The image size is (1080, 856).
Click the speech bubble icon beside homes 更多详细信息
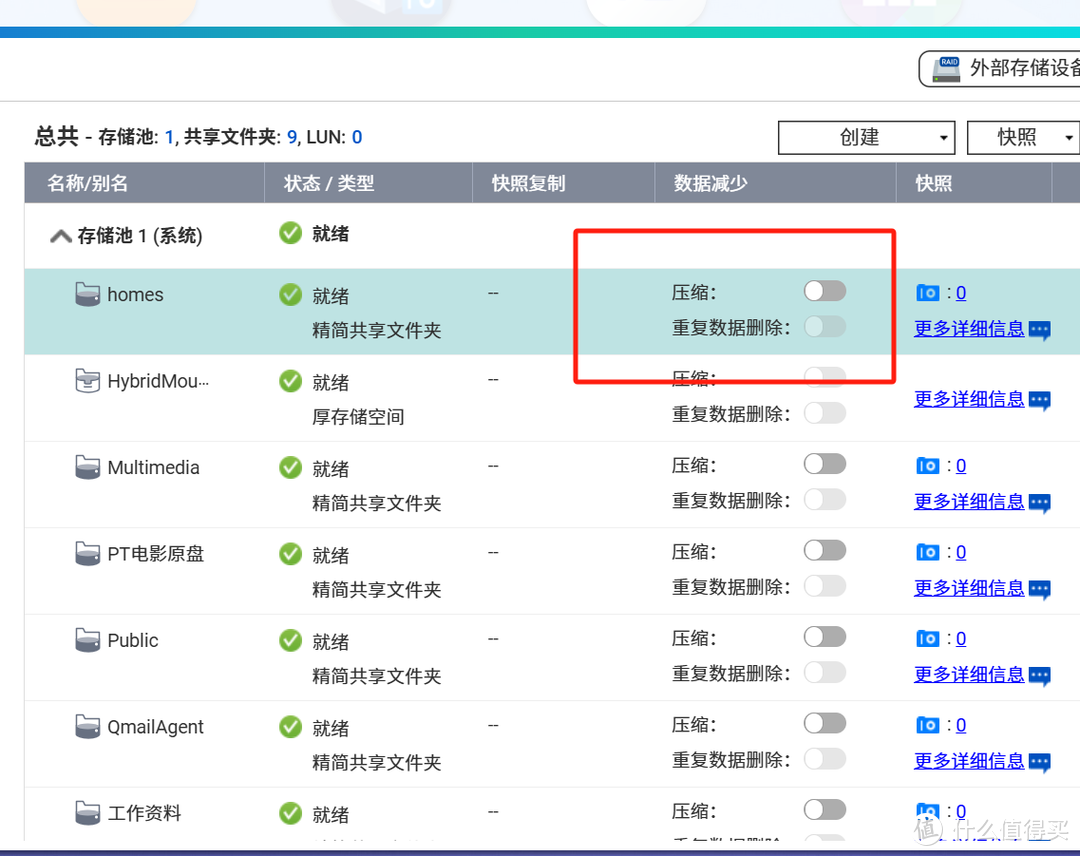point(1039,330)
